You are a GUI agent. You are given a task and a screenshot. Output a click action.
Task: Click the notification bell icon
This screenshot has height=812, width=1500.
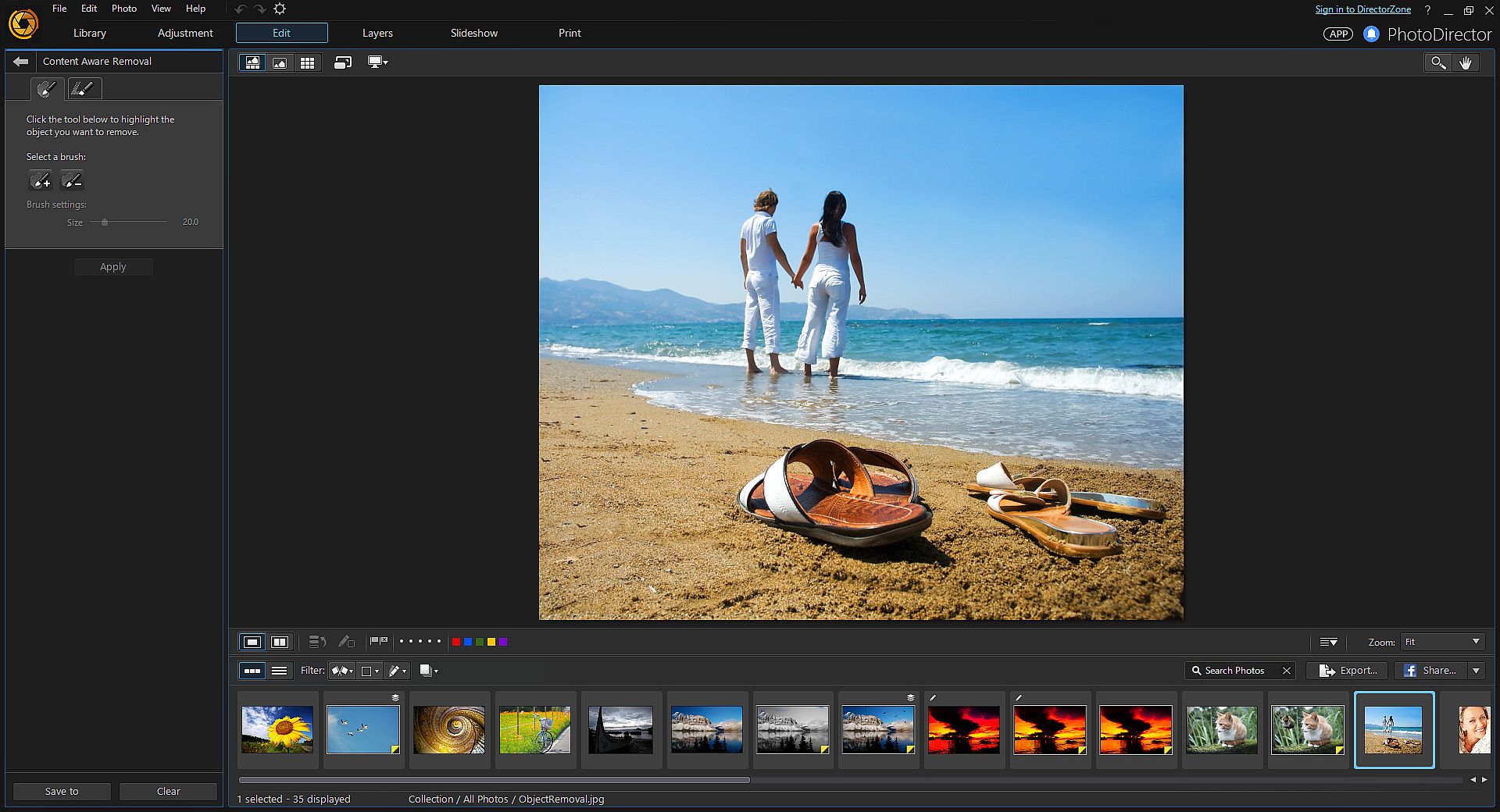pos(1371,34)
